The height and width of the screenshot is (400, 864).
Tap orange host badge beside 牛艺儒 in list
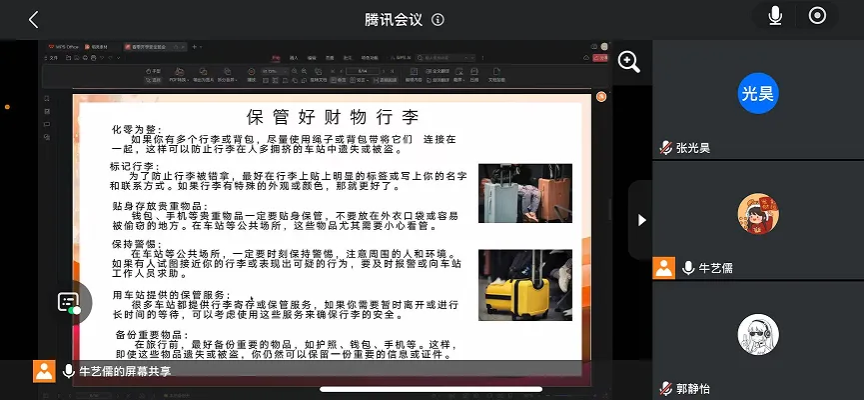coord(664,267)
